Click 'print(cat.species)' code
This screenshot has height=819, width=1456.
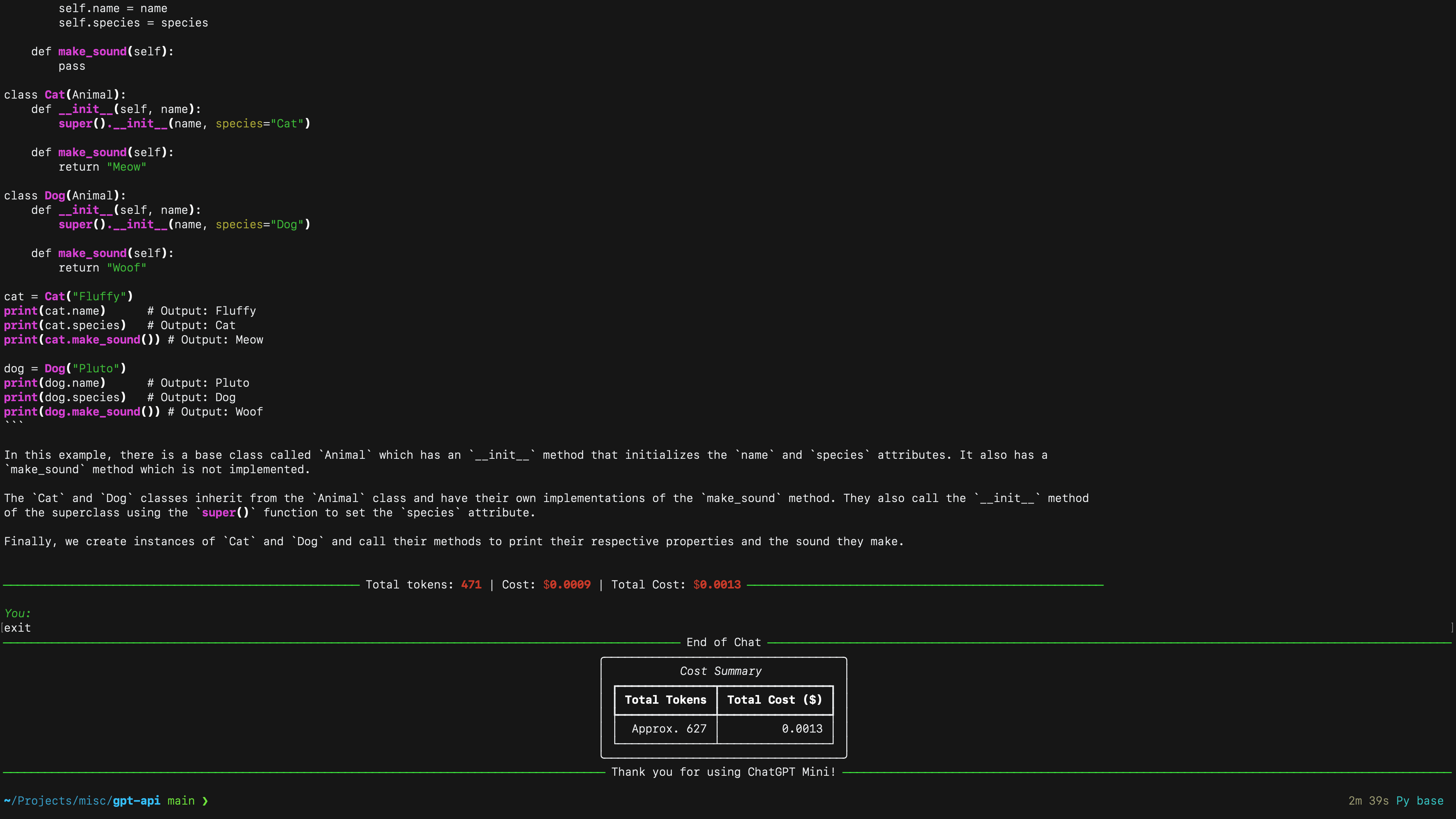[65, 326]
